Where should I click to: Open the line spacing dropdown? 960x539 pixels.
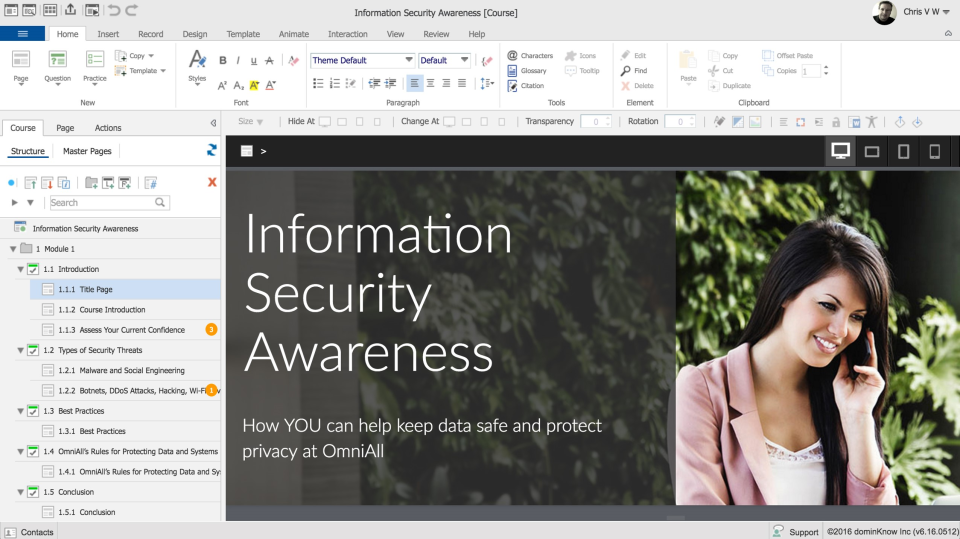pos(487,83)
